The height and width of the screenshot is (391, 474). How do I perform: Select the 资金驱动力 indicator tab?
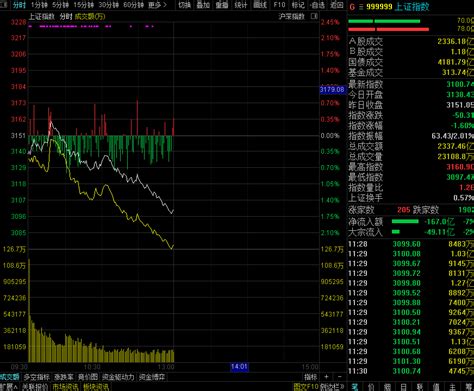118,377
